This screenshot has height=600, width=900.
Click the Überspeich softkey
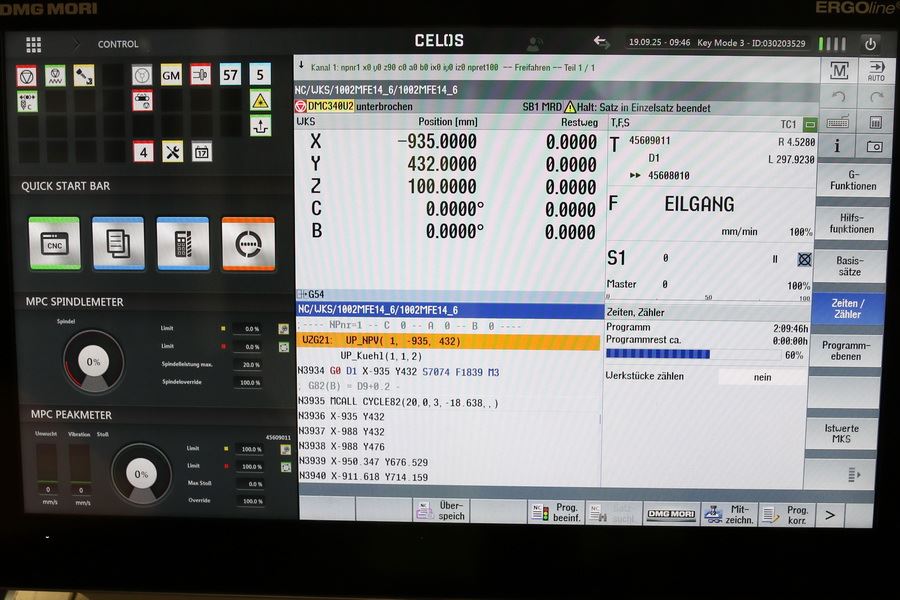click(x=441, y=510)
